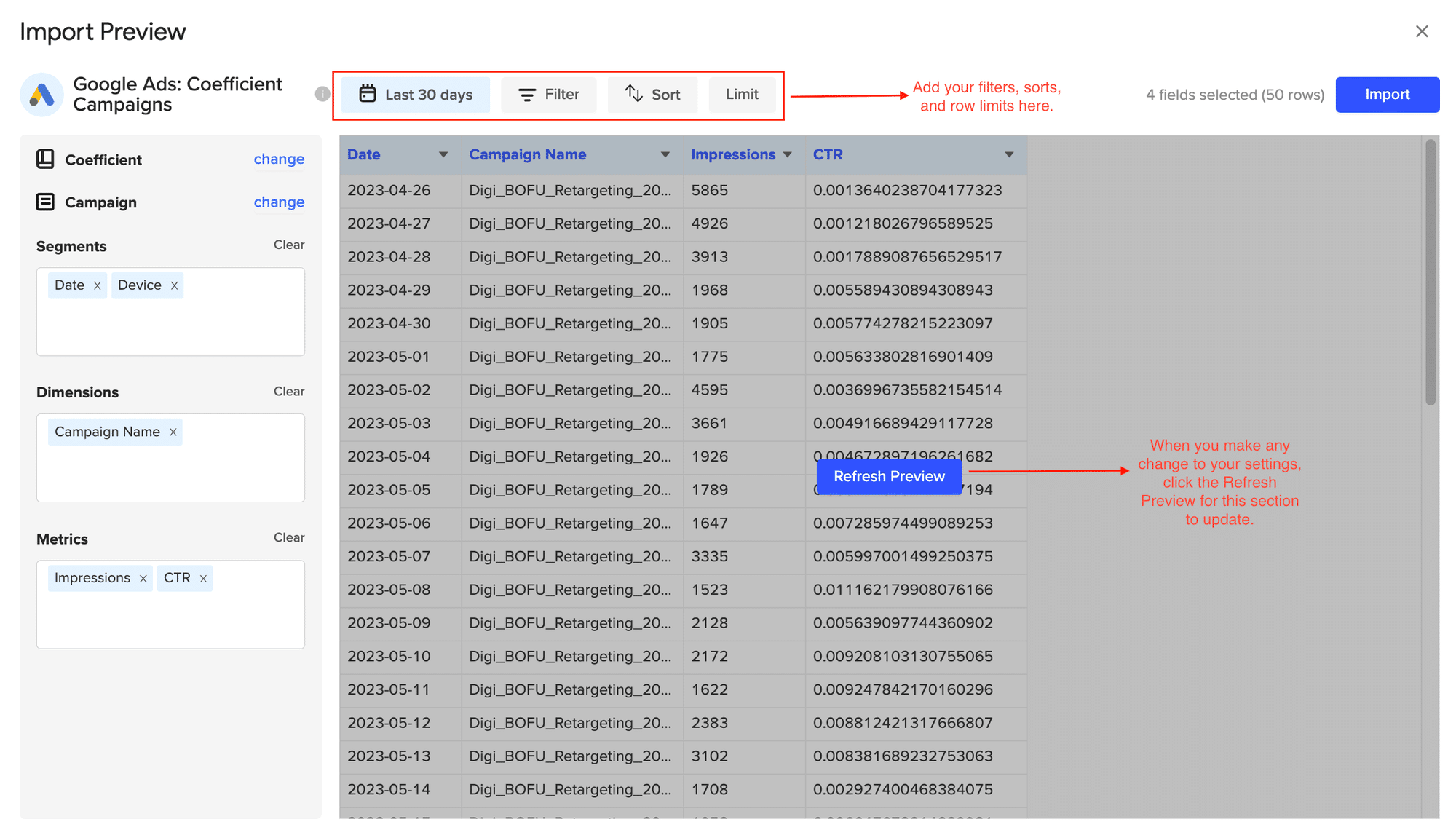Image resolution: width=1456 pixels, height=827 pixels.
Task: Remove the Device segment chip
Action: (174, 285)
